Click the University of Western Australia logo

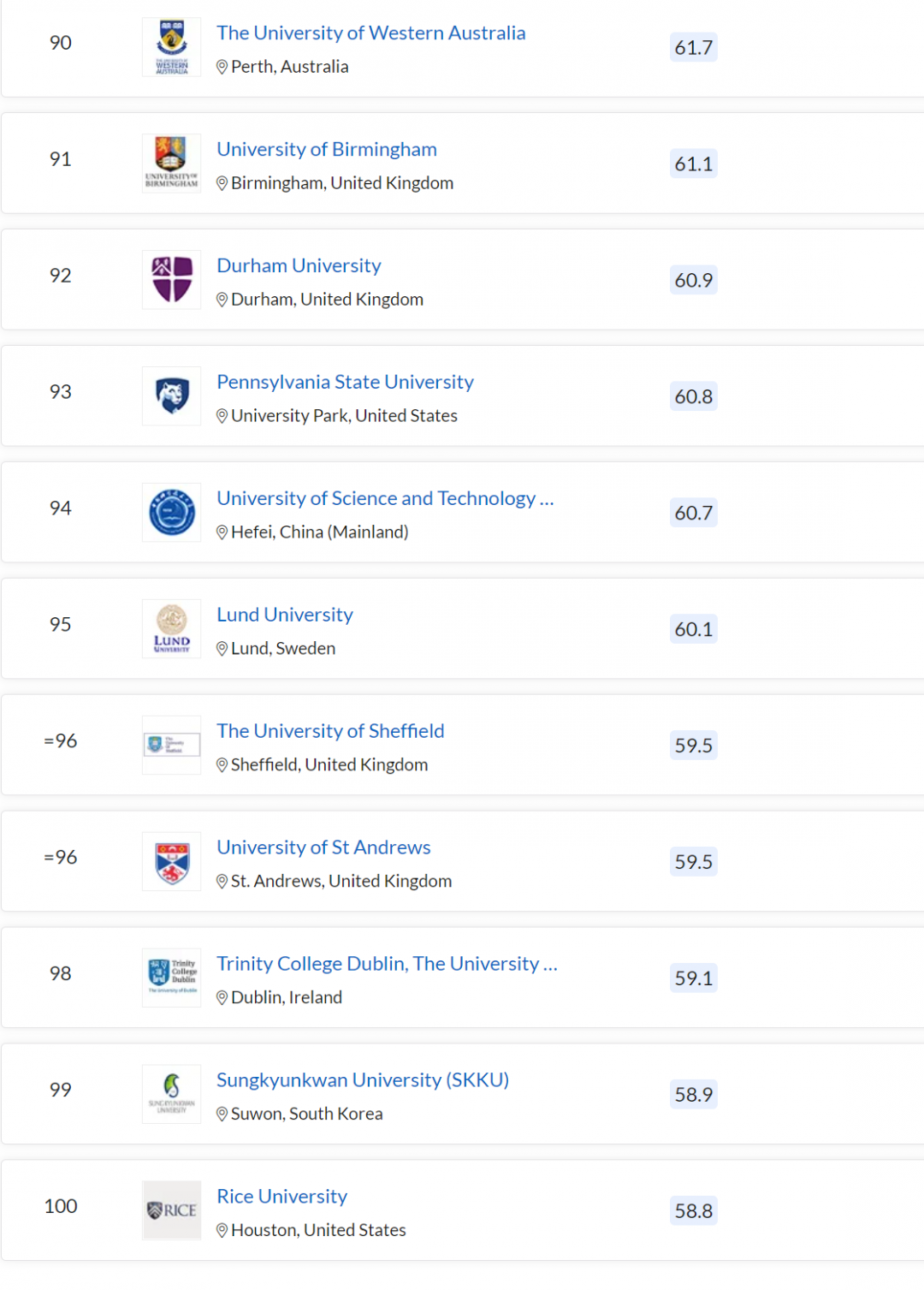click(x=172, y=47)
